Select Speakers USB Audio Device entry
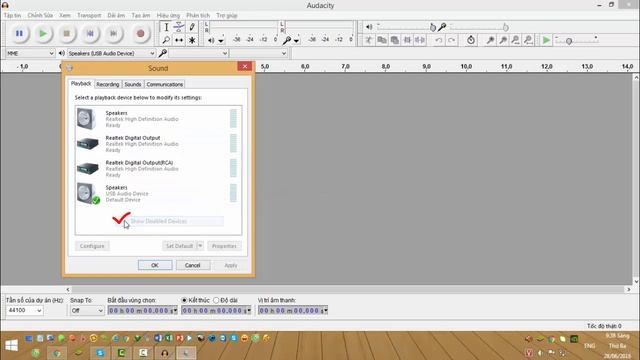This screenshot has width=640, height=360. tap(158, 193)
